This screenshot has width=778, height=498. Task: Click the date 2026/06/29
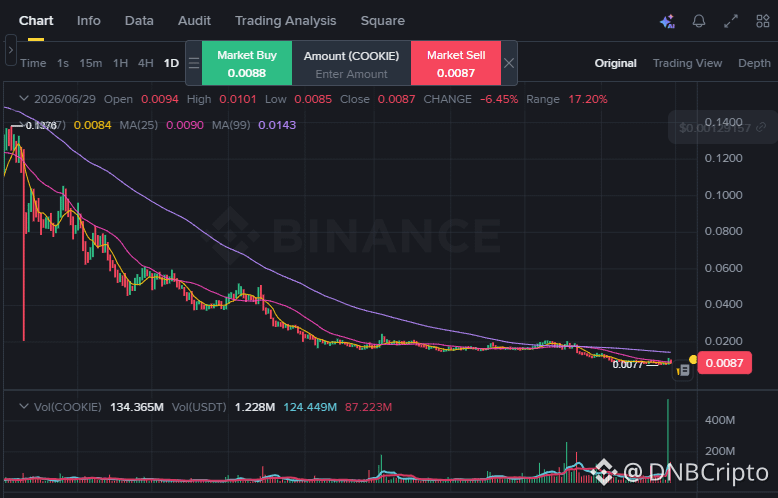[65, 99]
